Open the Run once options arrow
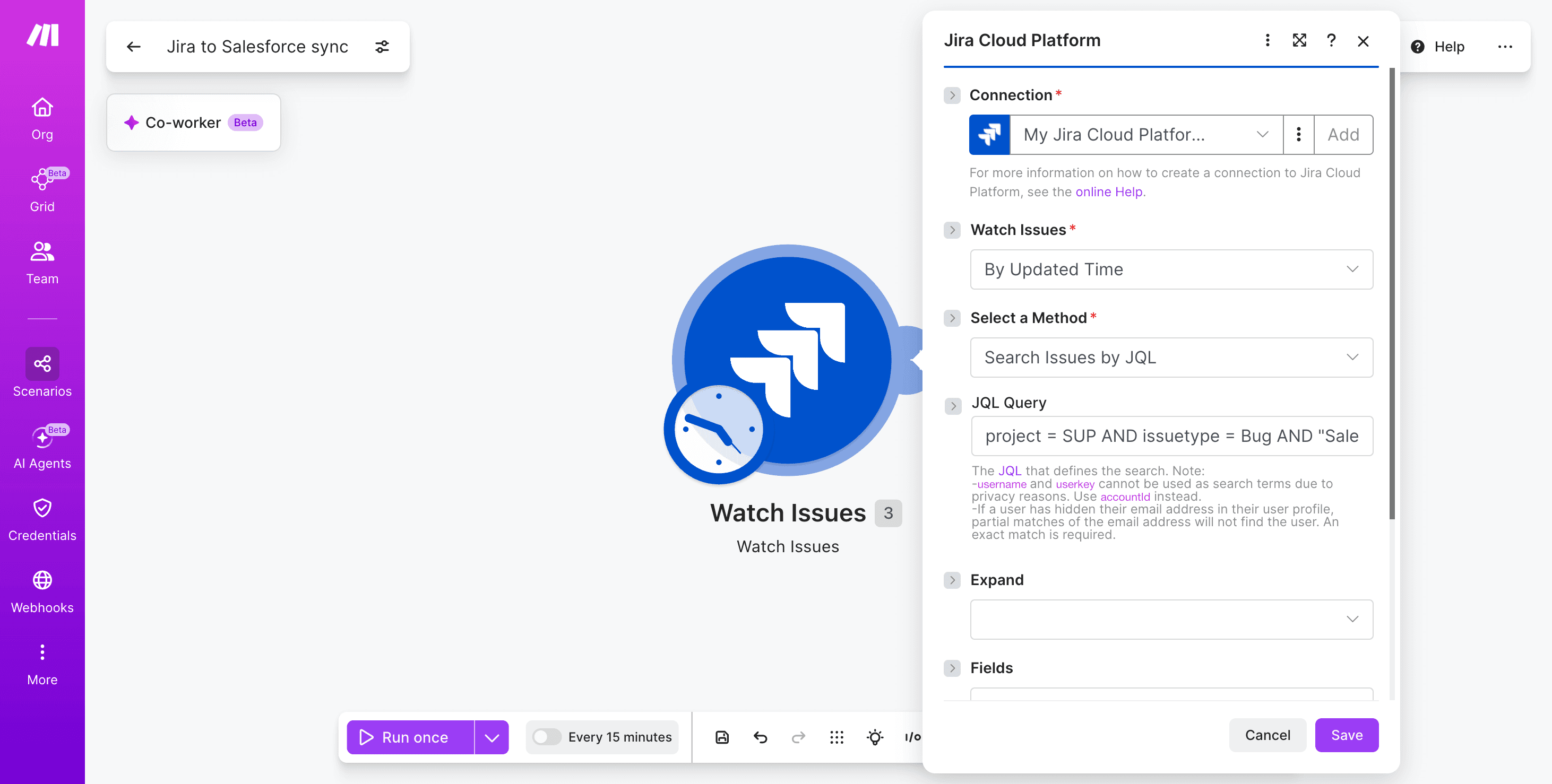Screen dimensions: 1552x784 click(492, 737)
